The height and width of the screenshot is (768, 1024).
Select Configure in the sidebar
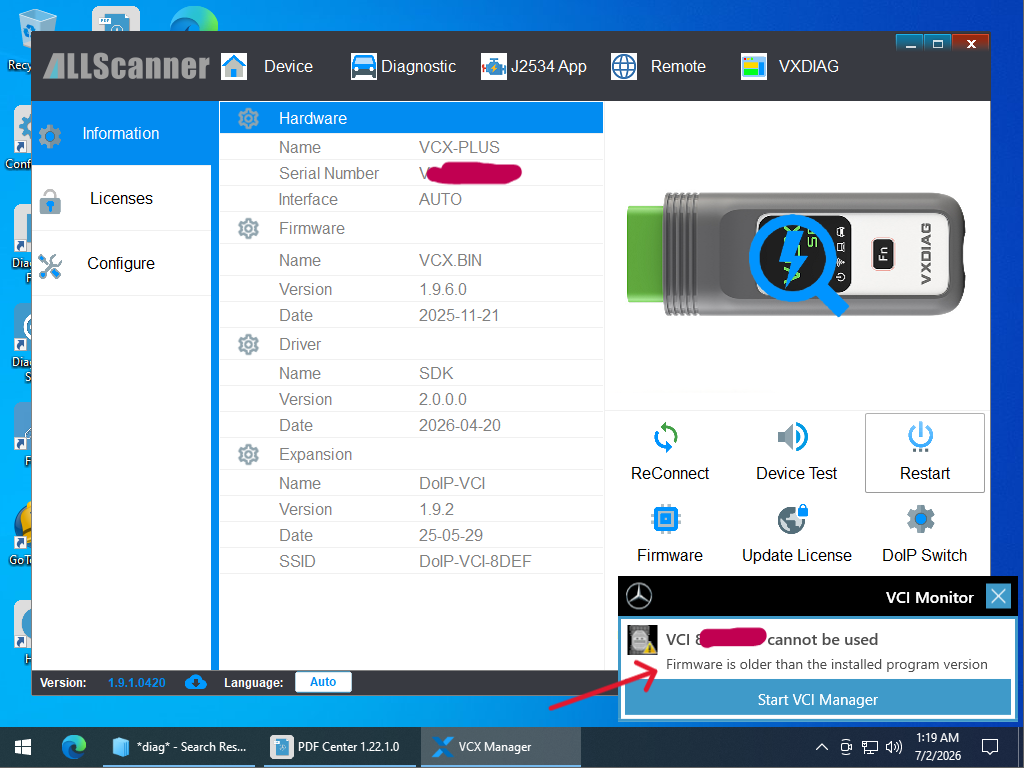[121, 263]
